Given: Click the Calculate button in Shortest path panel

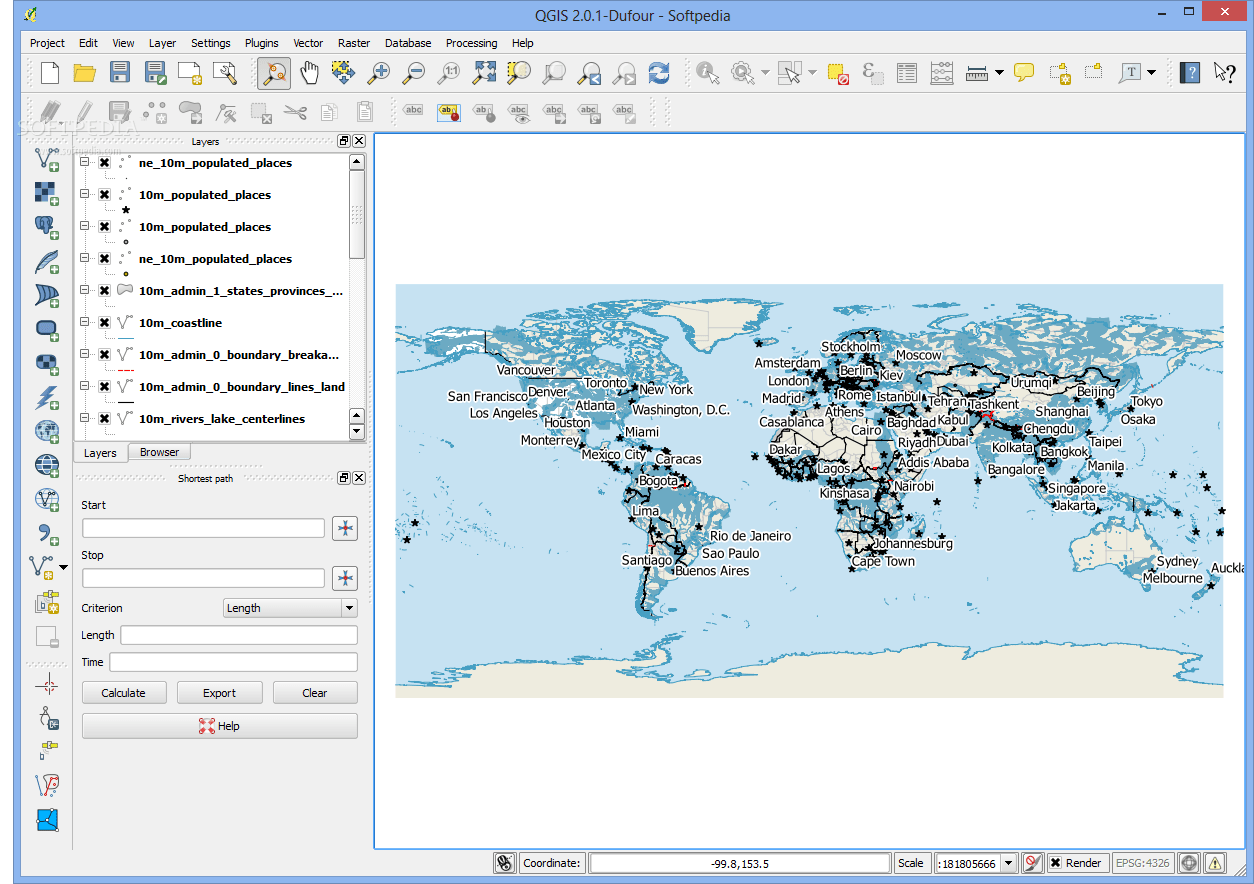Looking at the screenshot, I should [124, 692].
